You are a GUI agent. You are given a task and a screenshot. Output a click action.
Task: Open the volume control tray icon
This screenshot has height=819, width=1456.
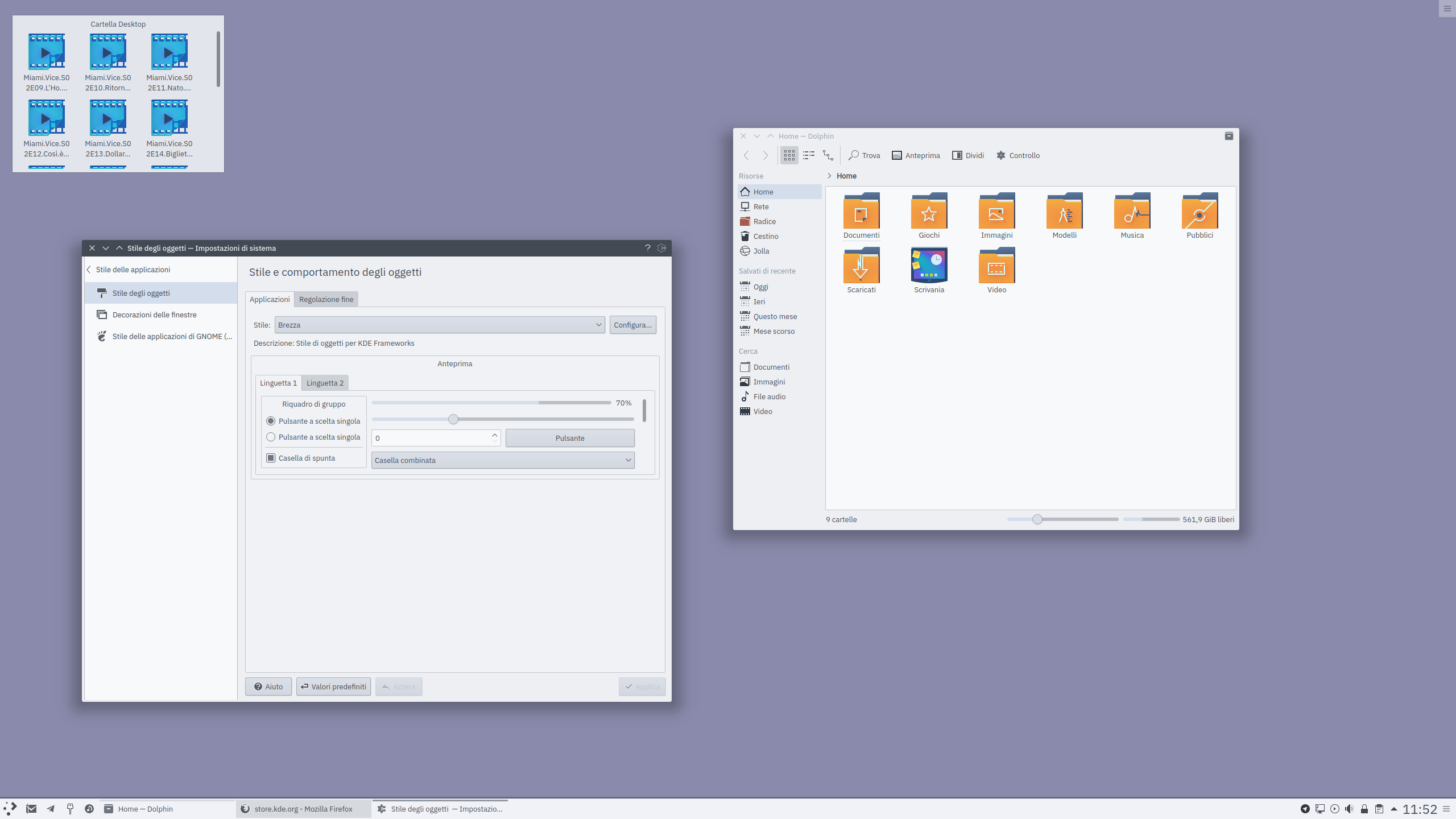pos(1349,809)
